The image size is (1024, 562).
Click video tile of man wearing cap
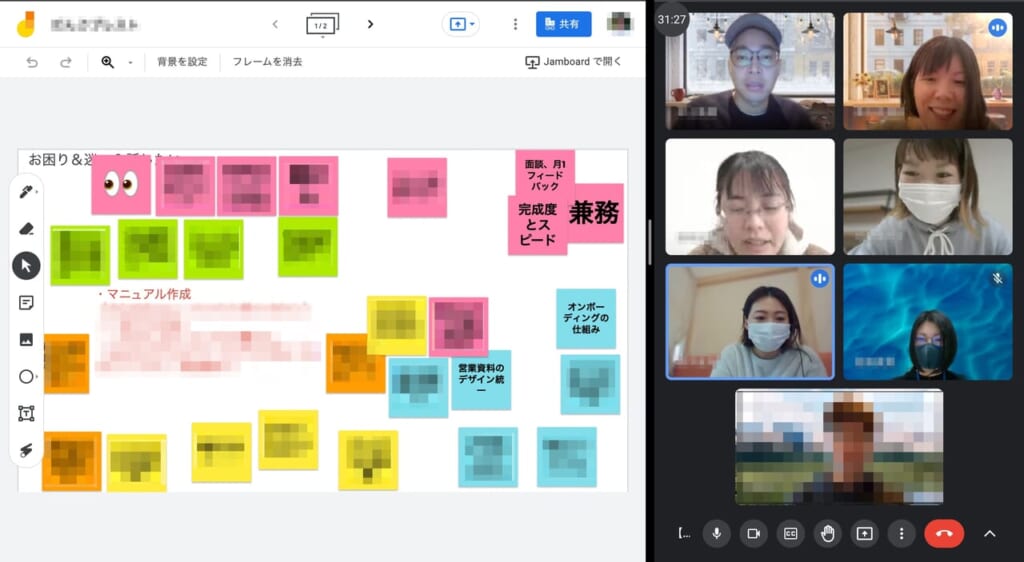(750, 71)
